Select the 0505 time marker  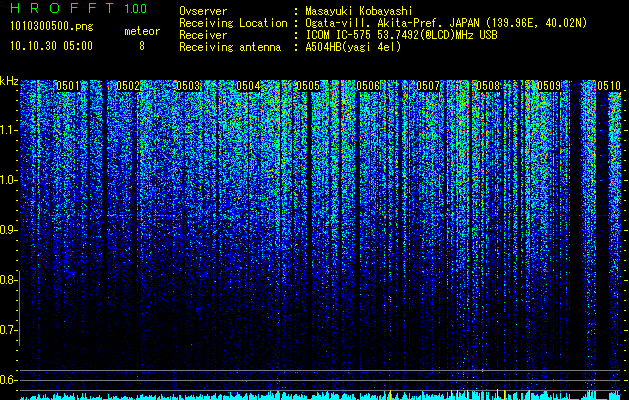coord(308,86)
